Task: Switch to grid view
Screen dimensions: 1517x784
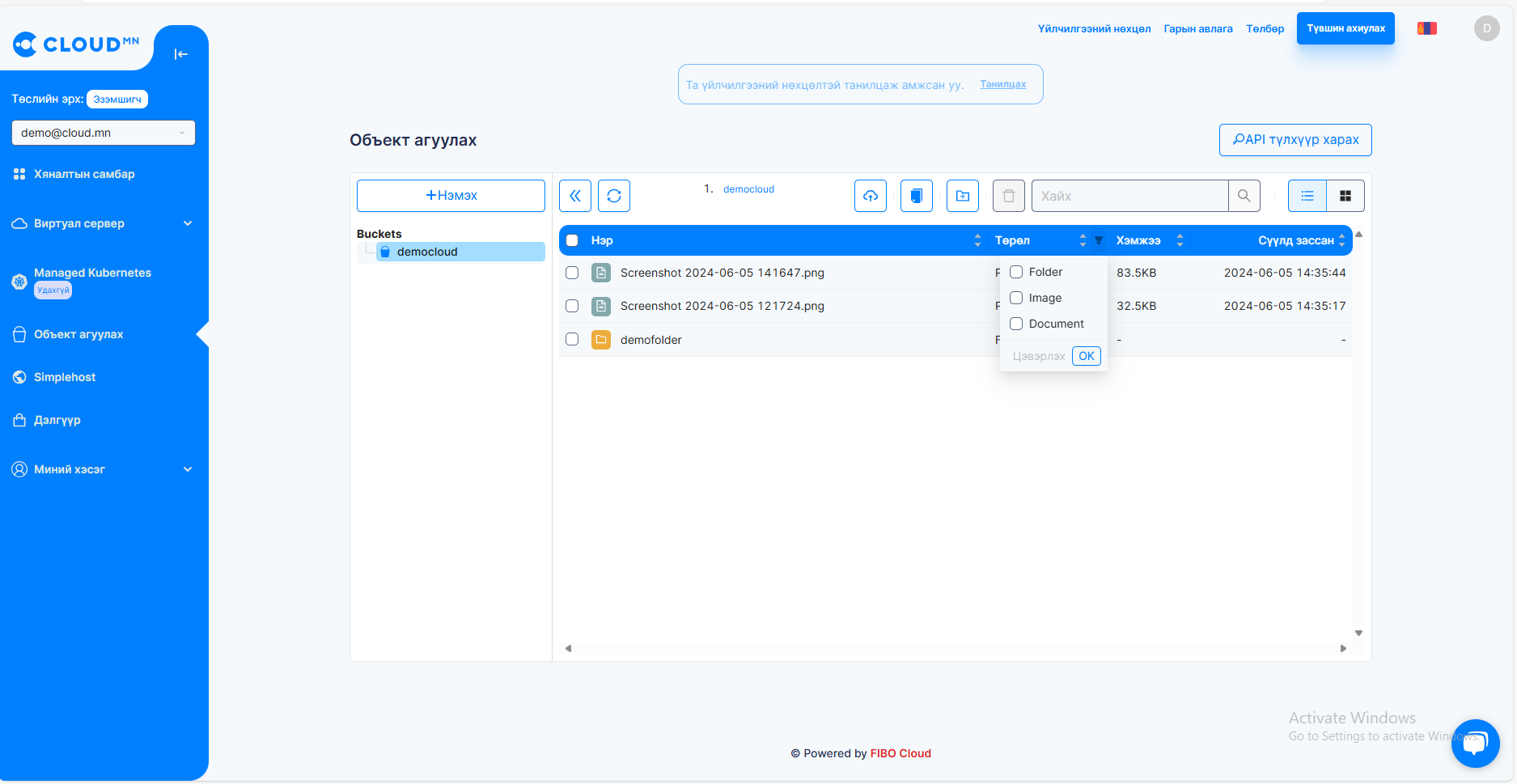Action: (x=1345, y=196)
